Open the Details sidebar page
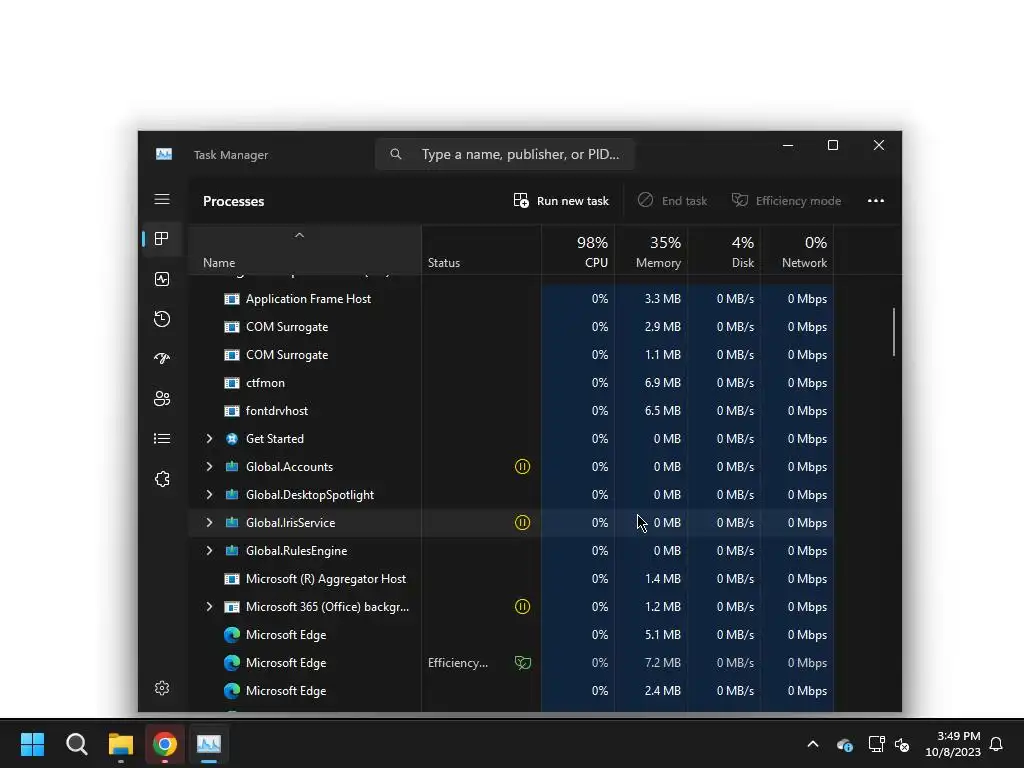The height and width of the screenshot is (768, 1024). (x=162, y=438)
